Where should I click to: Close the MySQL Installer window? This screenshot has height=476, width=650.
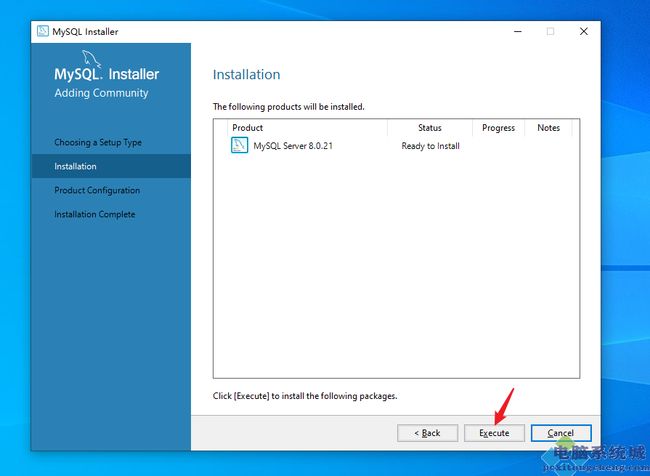584,32
